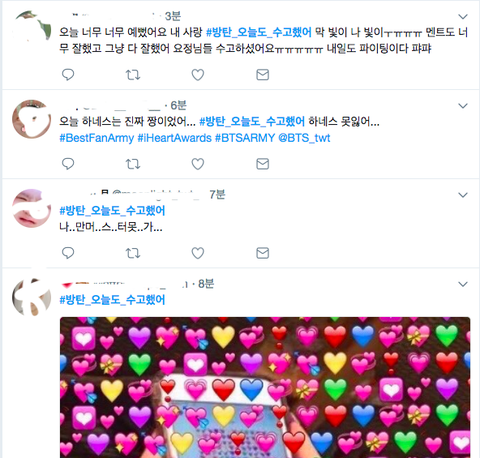Like the 3분 tweet with the heart
This screenshot has height=458, width=480.
pyautogui.click(x=198, y=75)
